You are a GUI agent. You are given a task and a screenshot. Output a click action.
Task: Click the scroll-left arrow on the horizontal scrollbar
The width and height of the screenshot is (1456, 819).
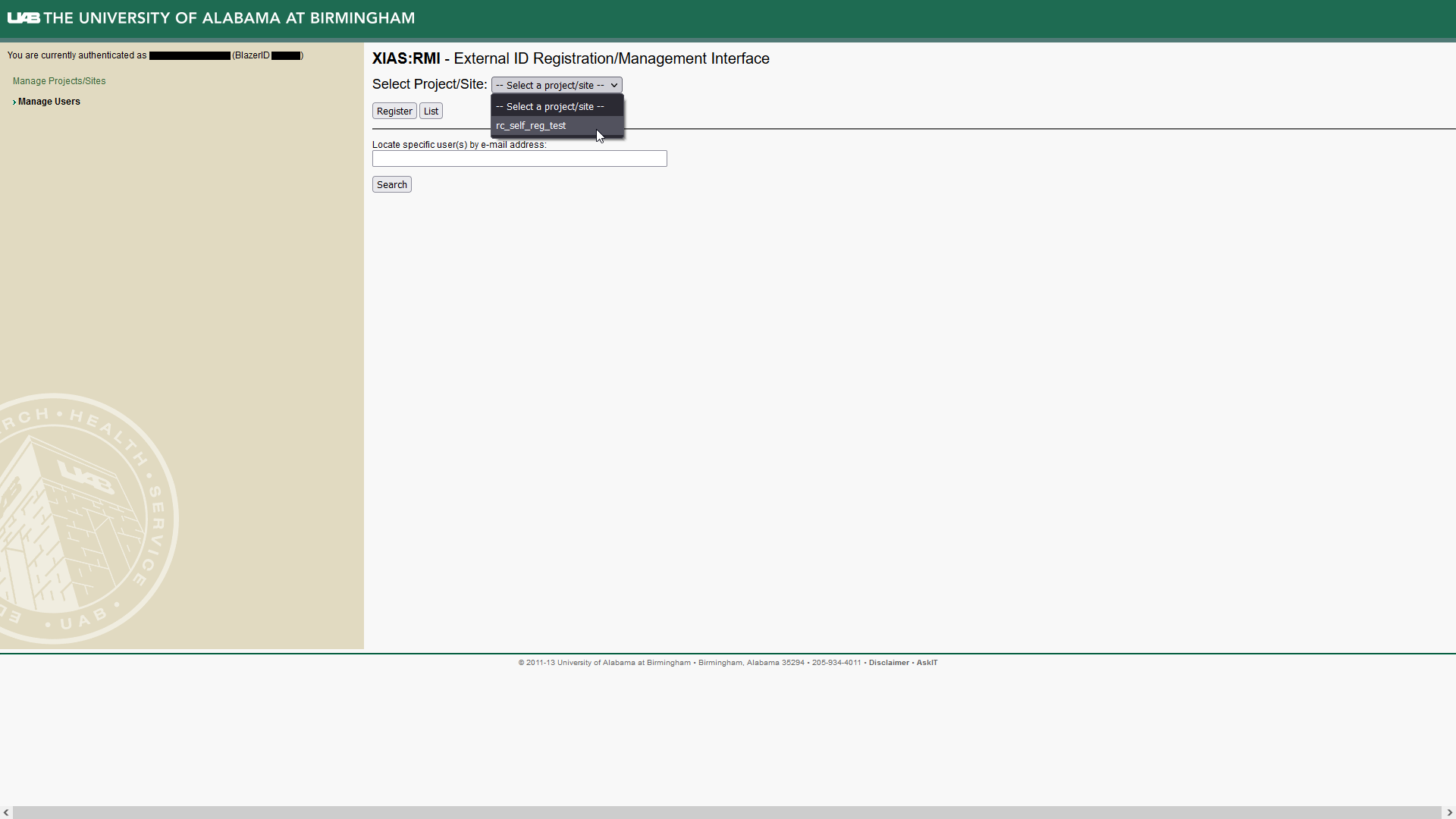6,812
